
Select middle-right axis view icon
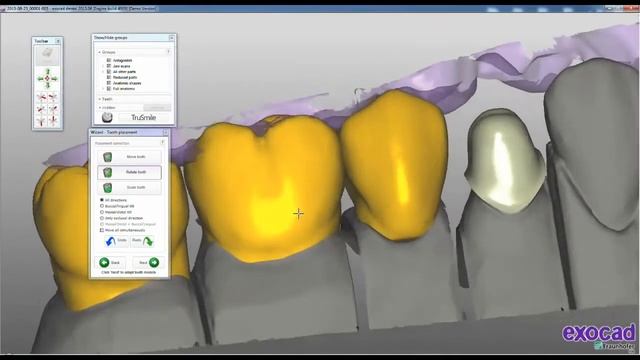[x=53, y=109]
